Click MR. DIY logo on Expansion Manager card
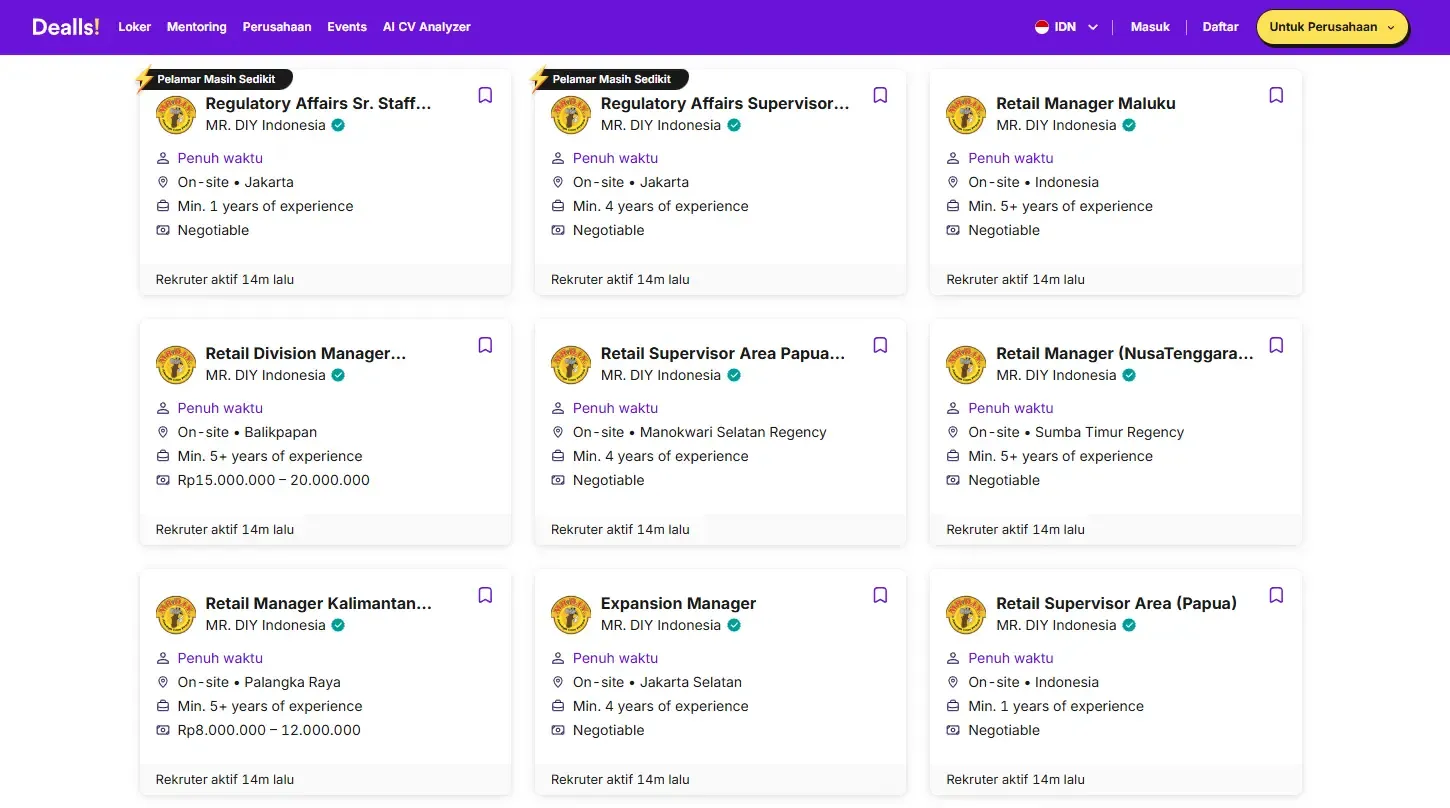 coord(571,614)
